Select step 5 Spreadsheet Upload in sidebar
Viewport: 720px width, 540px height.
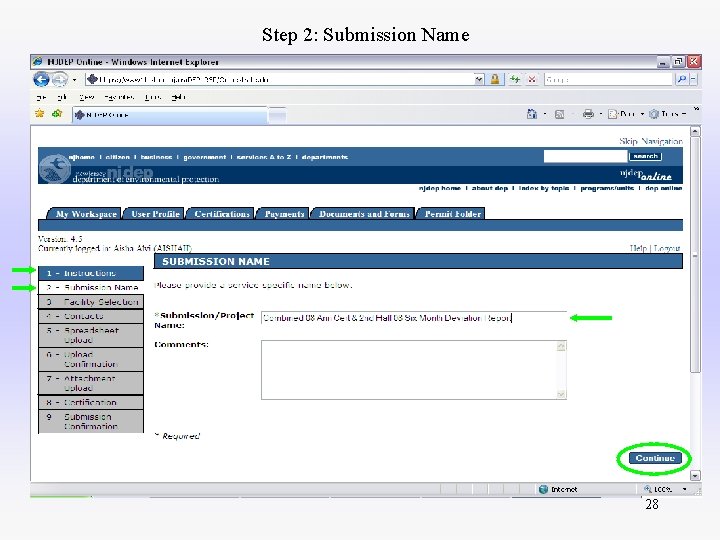tap(91, 335)
